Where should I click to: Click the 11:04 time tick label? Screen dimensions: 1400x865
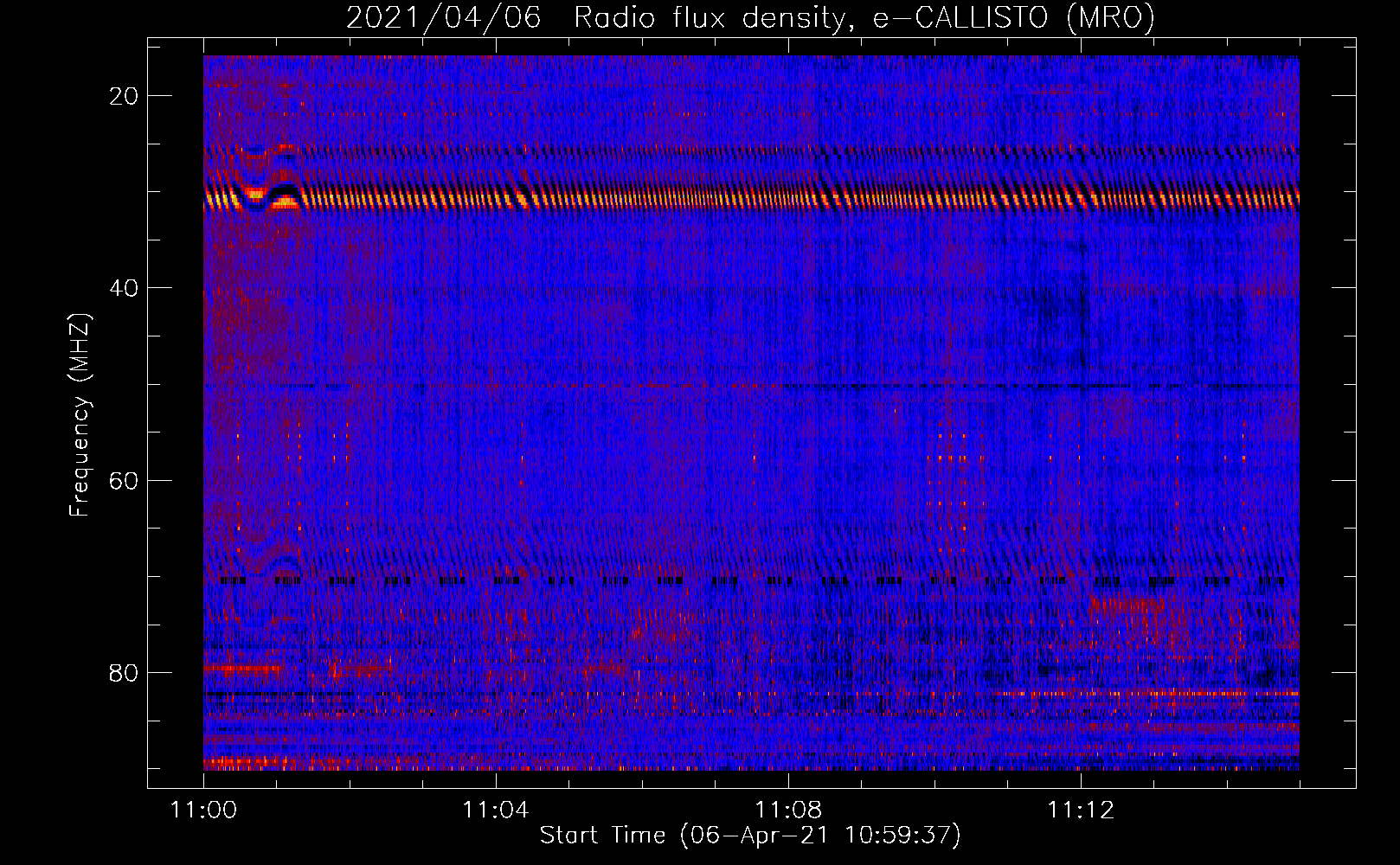click(x=495, y=811)
